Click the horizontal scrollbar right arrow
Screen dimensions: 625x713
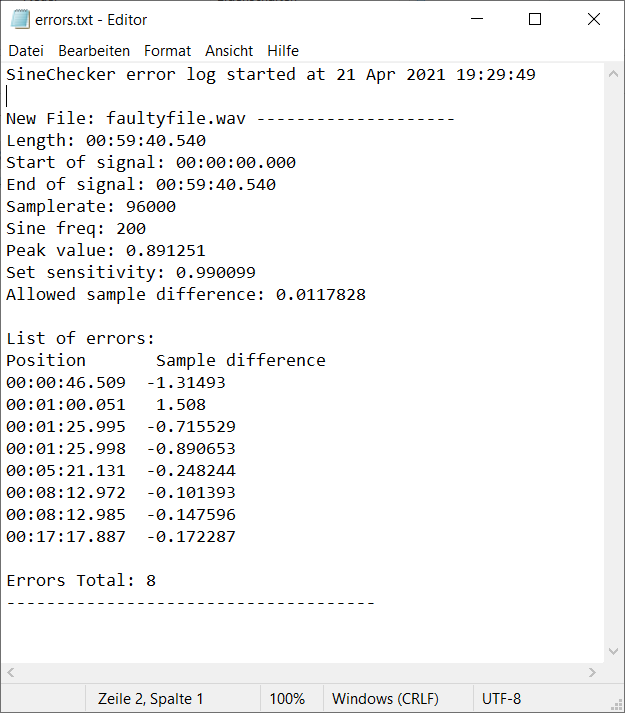(592, 672)
